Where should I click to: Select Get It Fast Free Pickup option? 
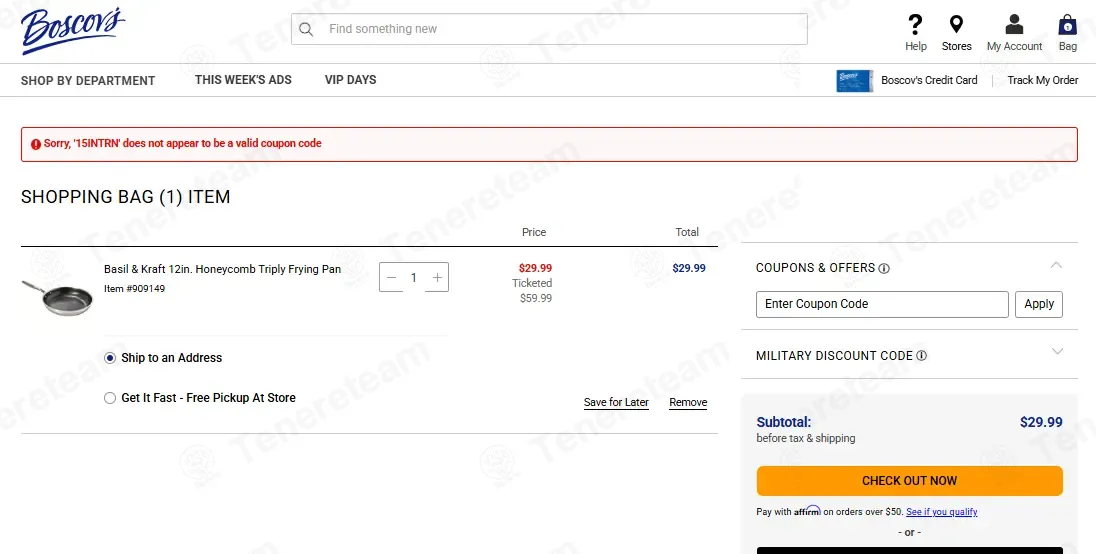coord(110,398)
